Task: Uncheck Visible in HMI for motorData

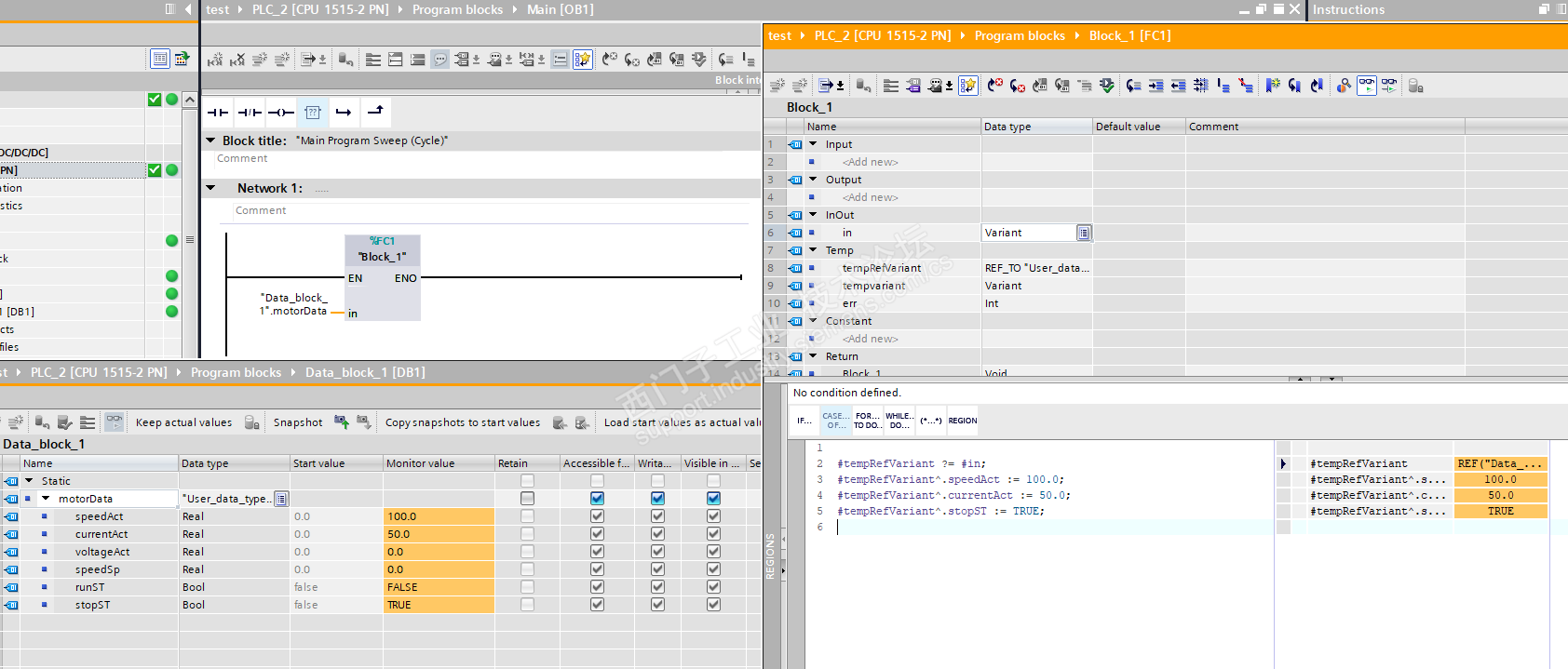Action: pos(713,499)
